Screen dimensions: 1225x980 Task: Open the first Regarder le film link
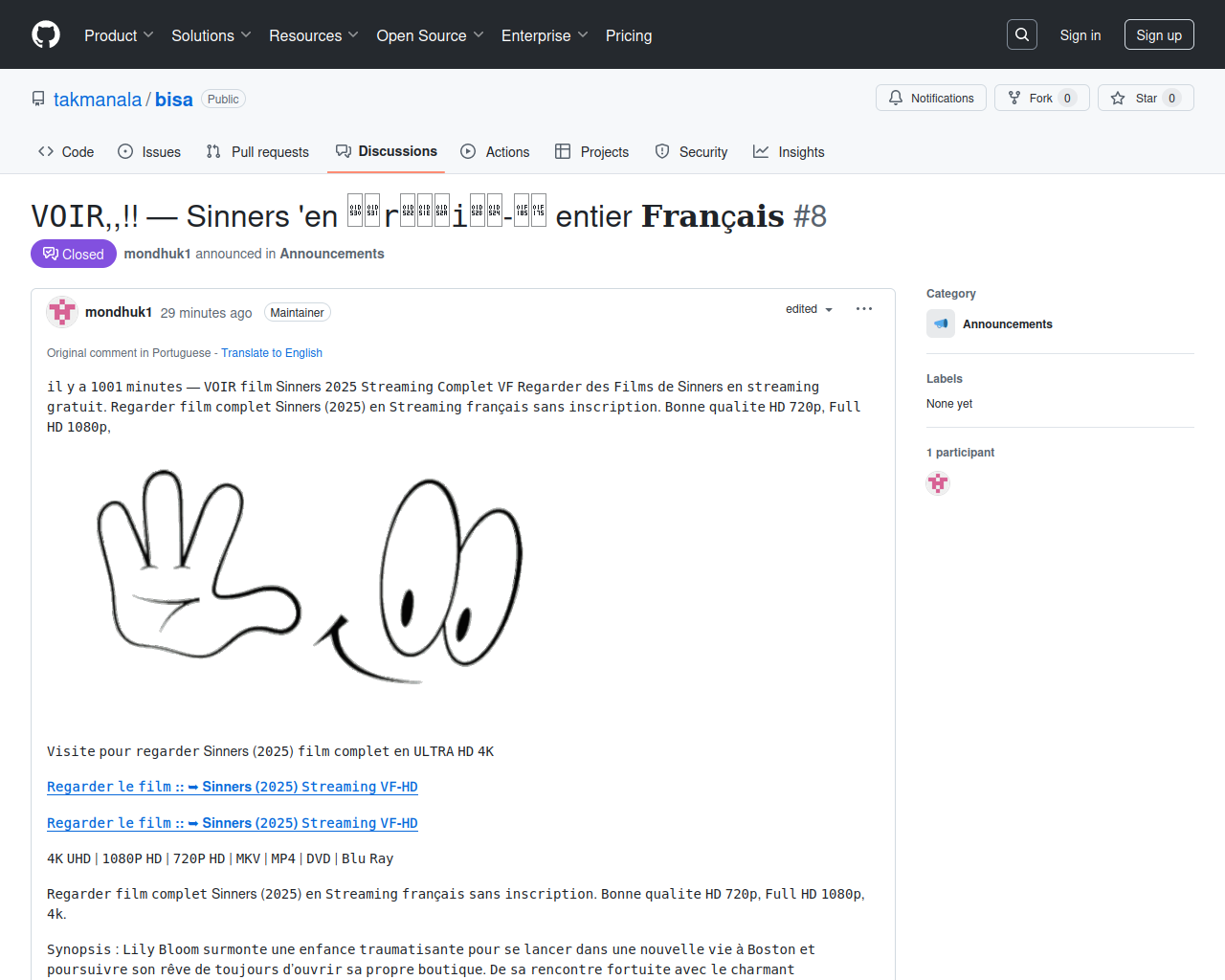point(233,787)
